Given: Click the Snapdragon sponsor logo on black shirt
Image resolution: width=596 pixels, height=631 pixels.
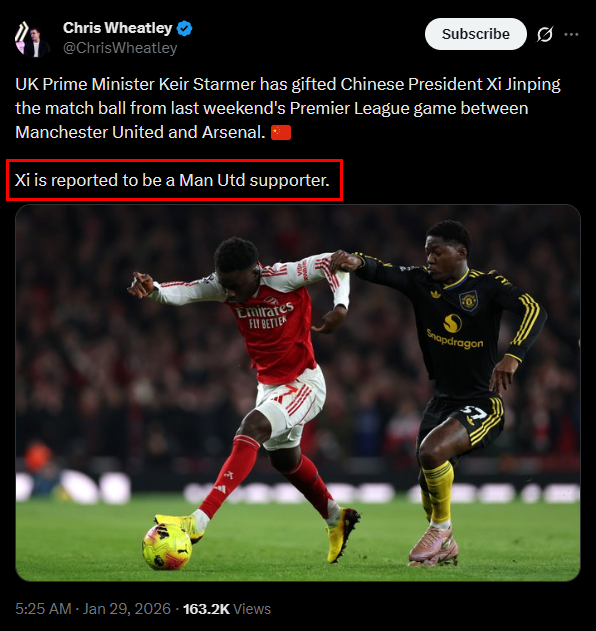Looking at the screenshot, I should pos(455,331).
